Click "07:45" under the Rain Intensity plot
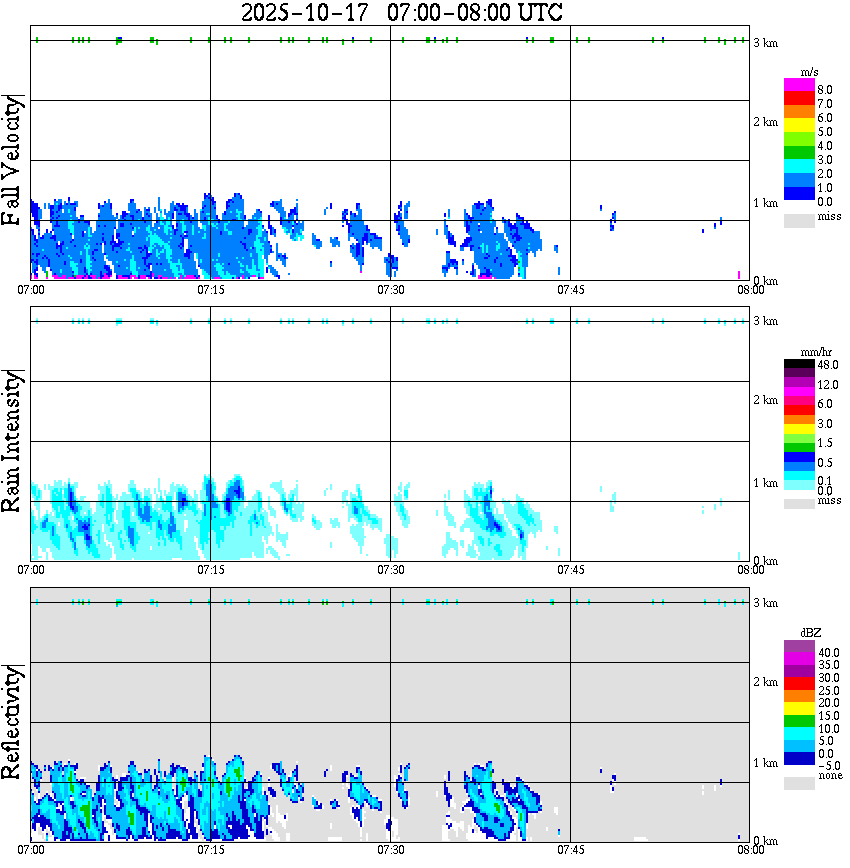850x868 pixels. tap(571, 570)
